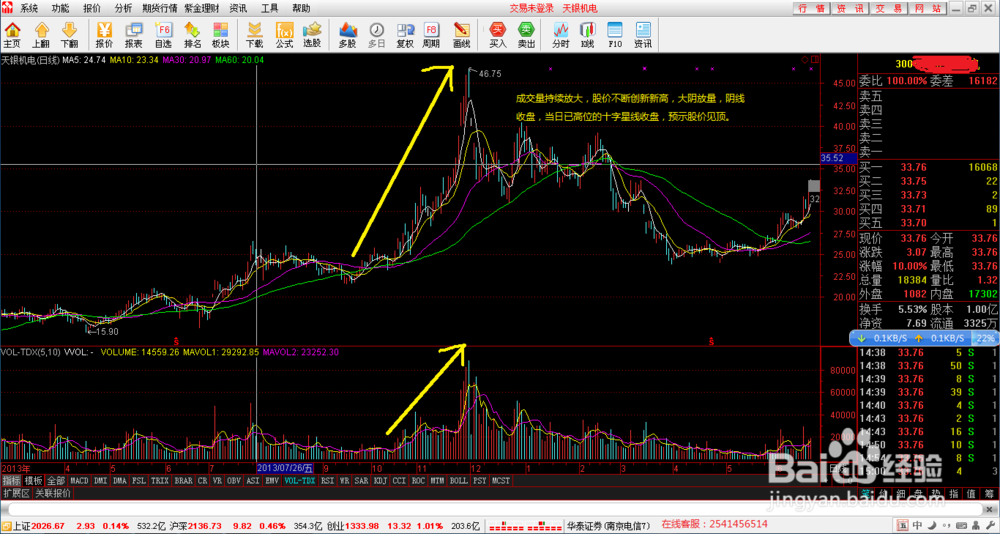This screenshot has width=1000, height=534.
Task: Open the 期货行情 menu
Action: pyautogui.click(x=159, y=8)
